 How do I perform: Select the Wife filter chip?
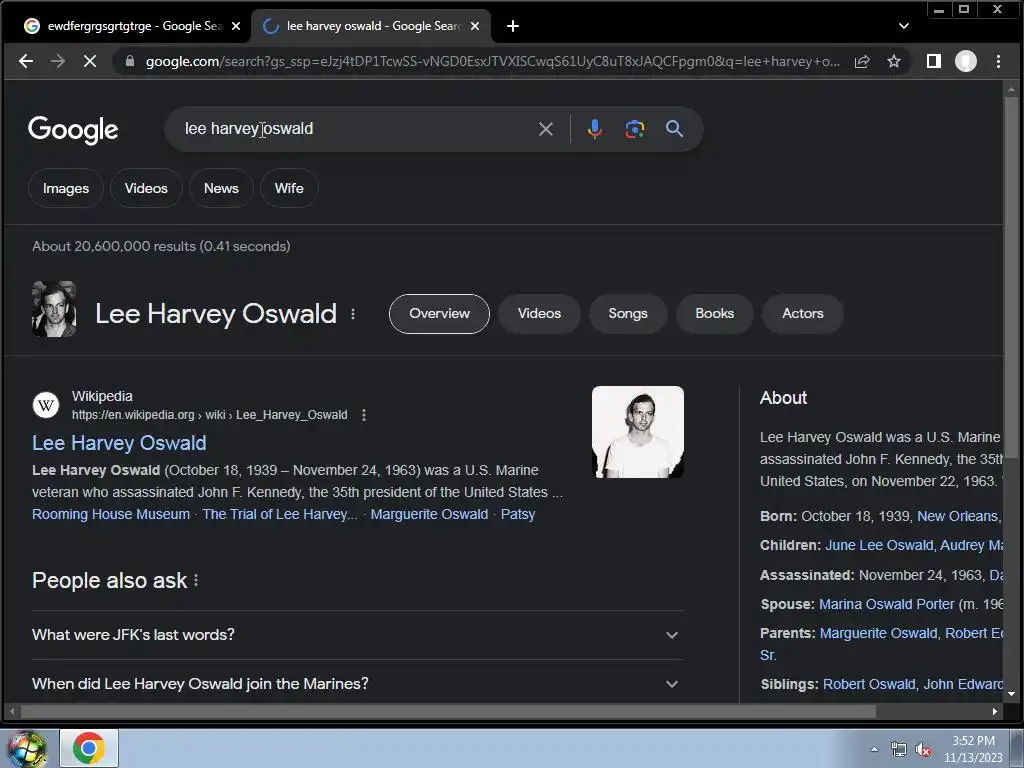[x=289, y=189]
